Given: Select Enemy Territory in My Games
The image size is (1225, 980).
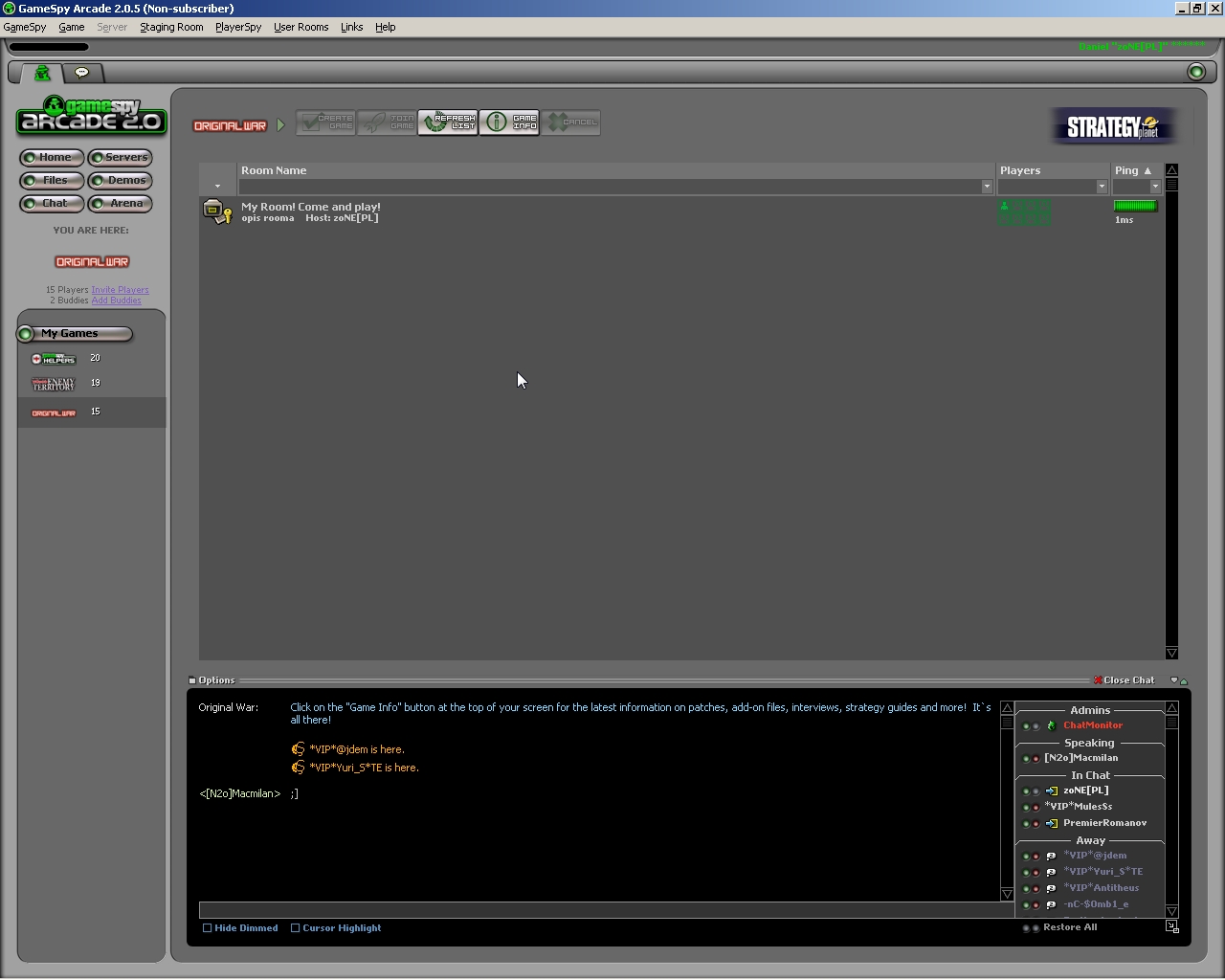Looking at the screenshot, I should 54,384.
